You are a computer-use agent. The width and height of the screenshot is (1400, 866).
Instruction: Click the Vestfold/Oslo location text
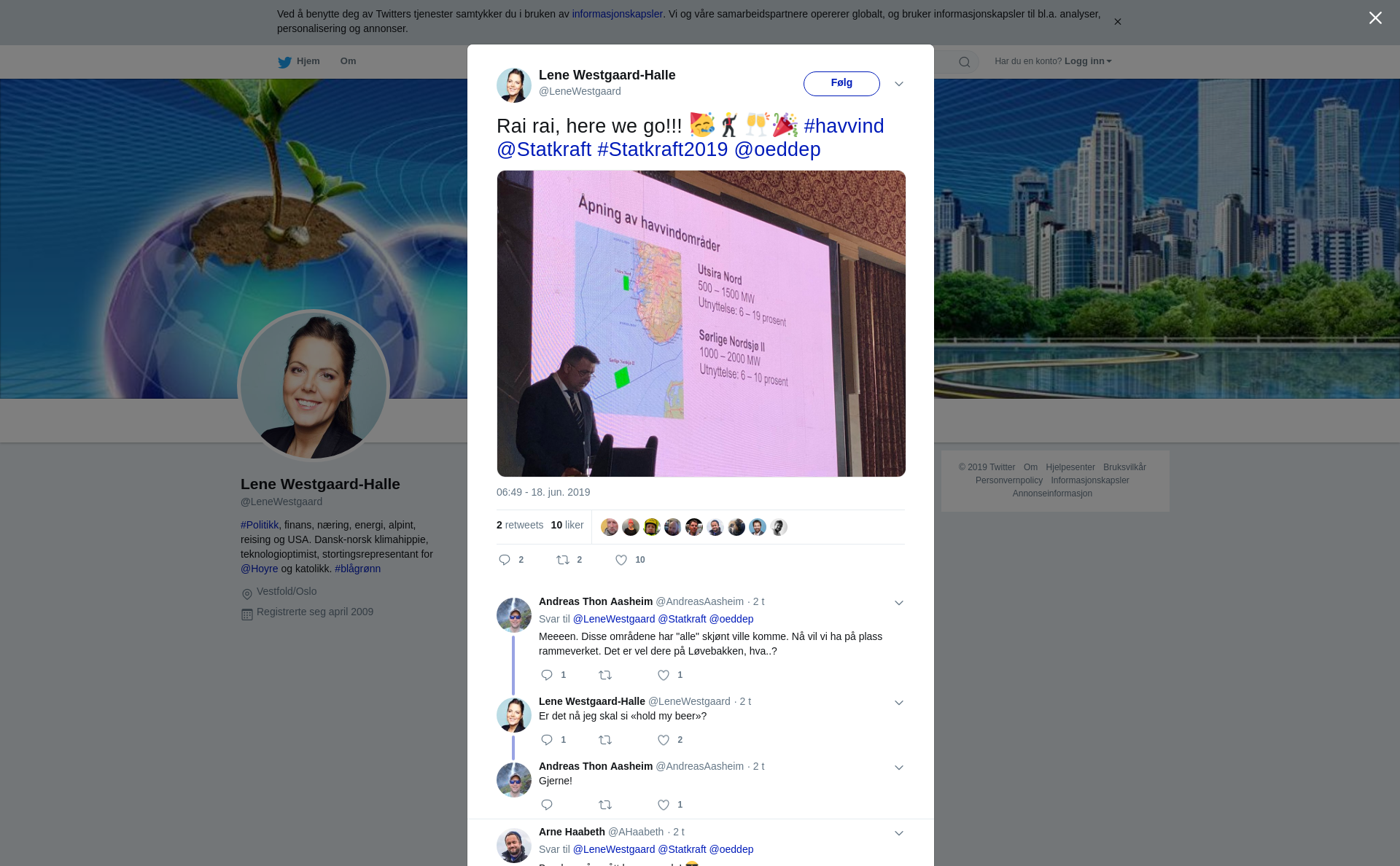tap(287, 591)
